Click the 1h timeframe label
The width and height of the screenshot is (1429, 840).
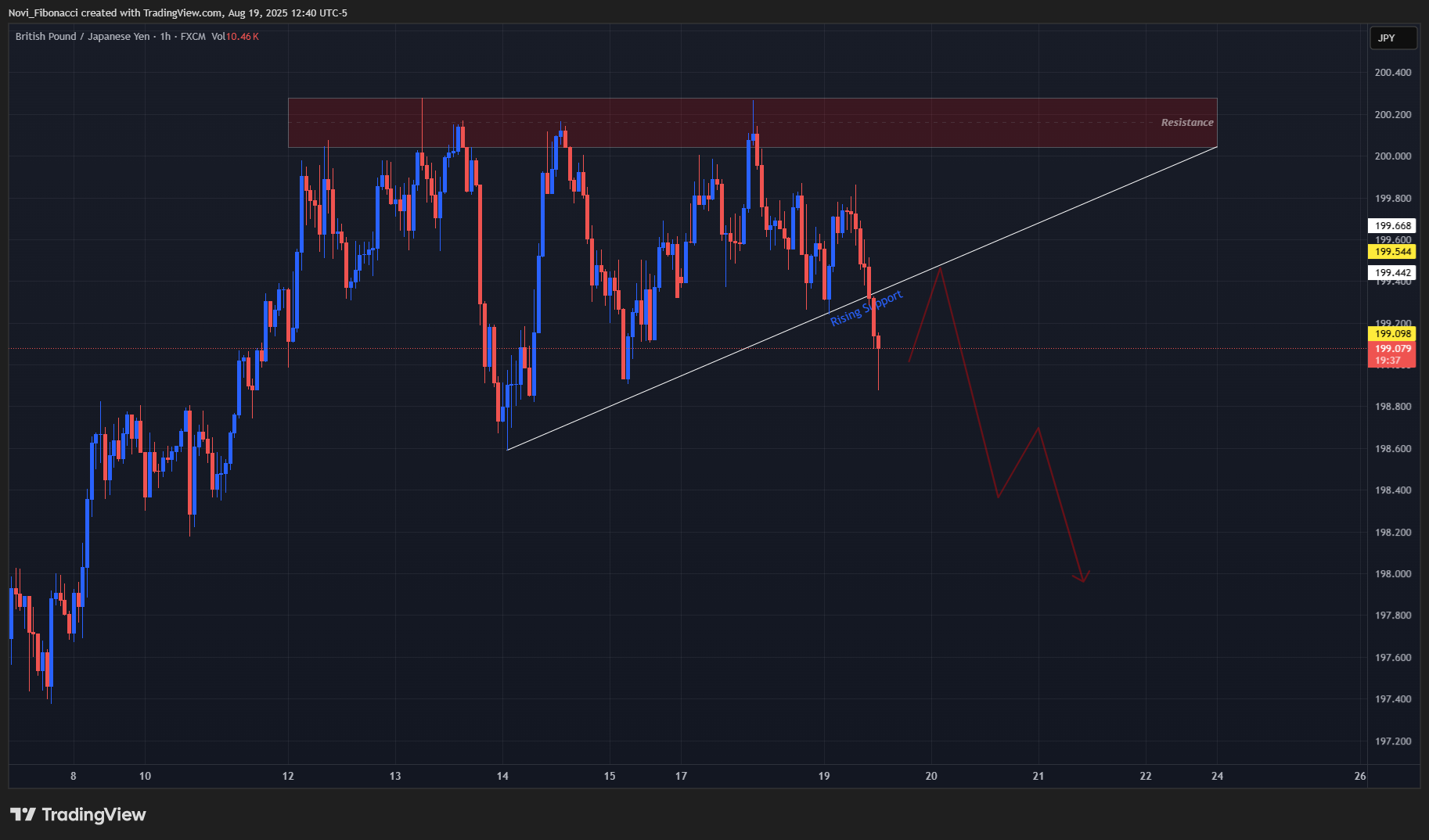[x=165, y=37]
